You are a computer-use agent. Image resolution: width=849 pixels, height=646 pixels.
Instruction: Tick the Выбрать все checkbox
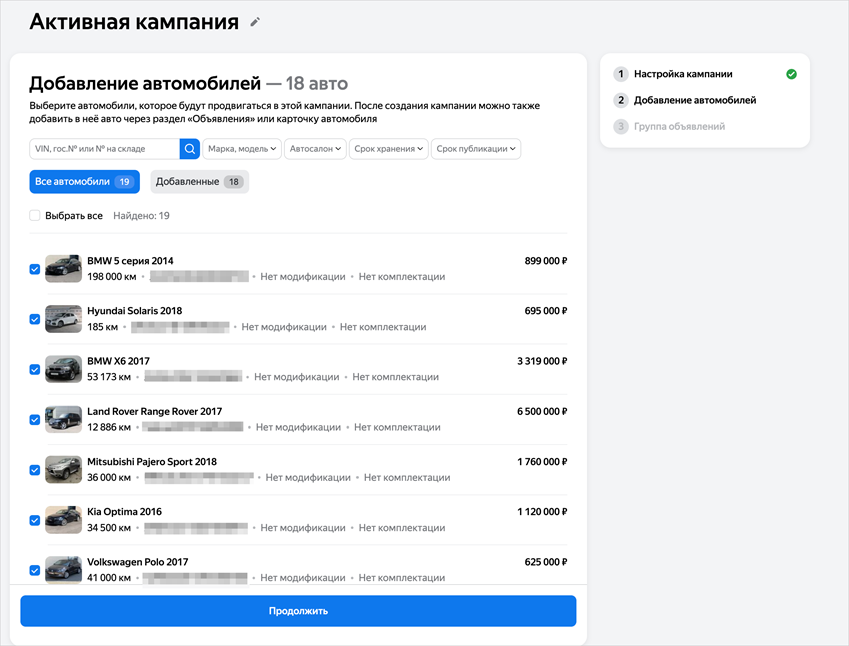tap(35, 216)
